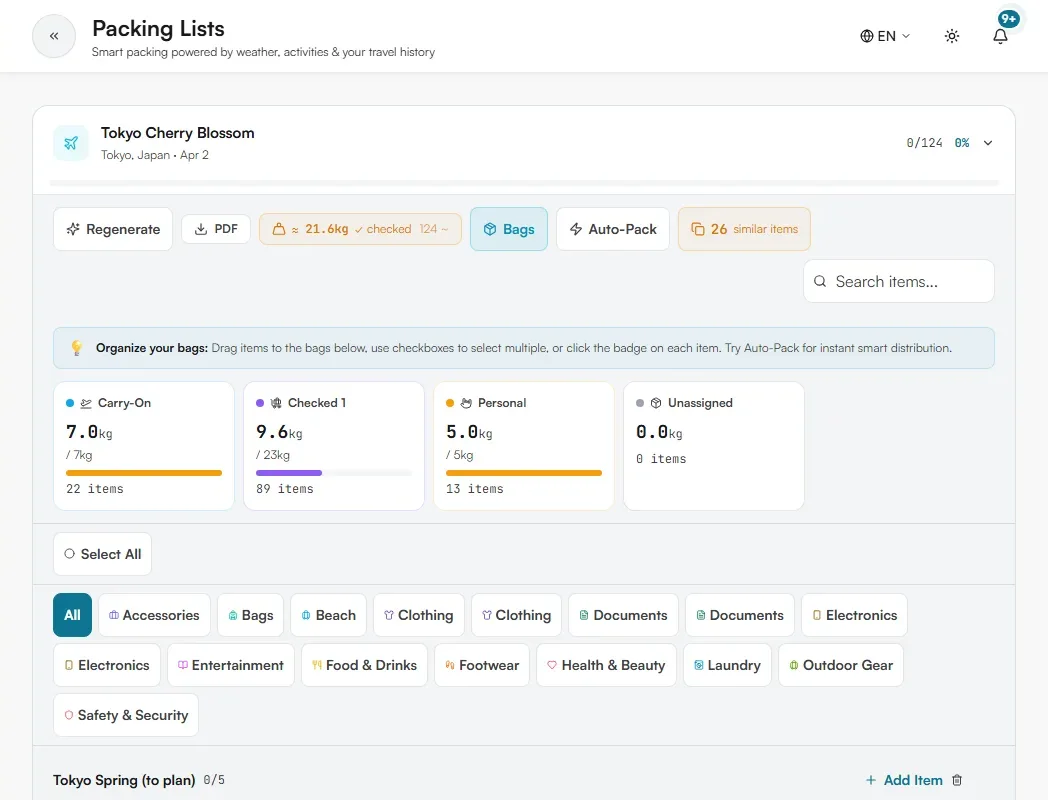1048x800 pixels.
Task: Open the EN language dropdown
Action: tap(885, 36)
